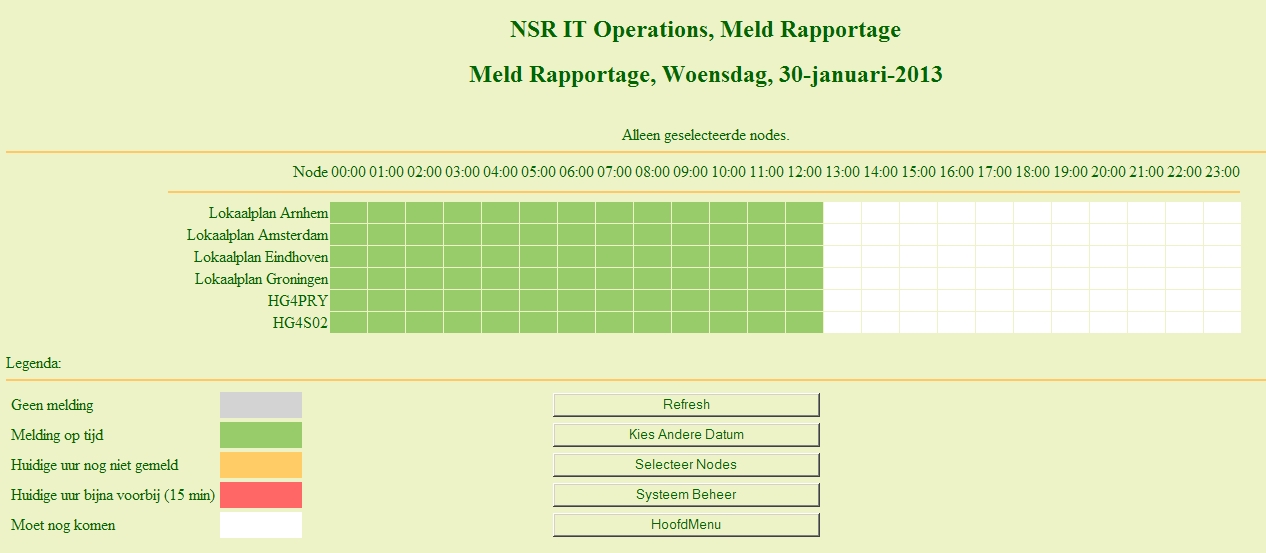Image resolution: width=1266 pixels, height=553 pixels.
Task: Click the Alleen geselecteerde nodes text
Action: [706, 134]
